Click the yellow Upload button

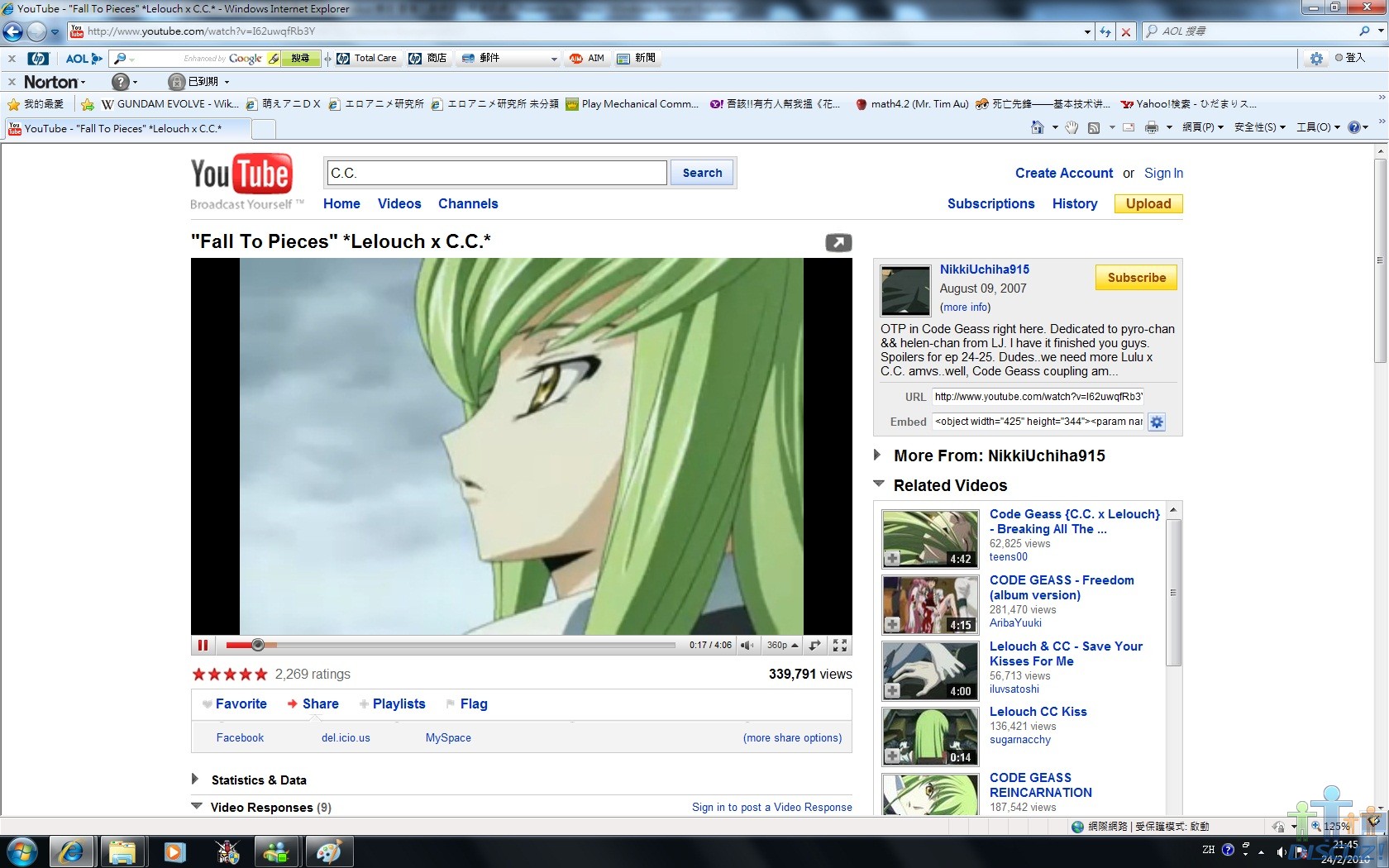click(1148, 203)
